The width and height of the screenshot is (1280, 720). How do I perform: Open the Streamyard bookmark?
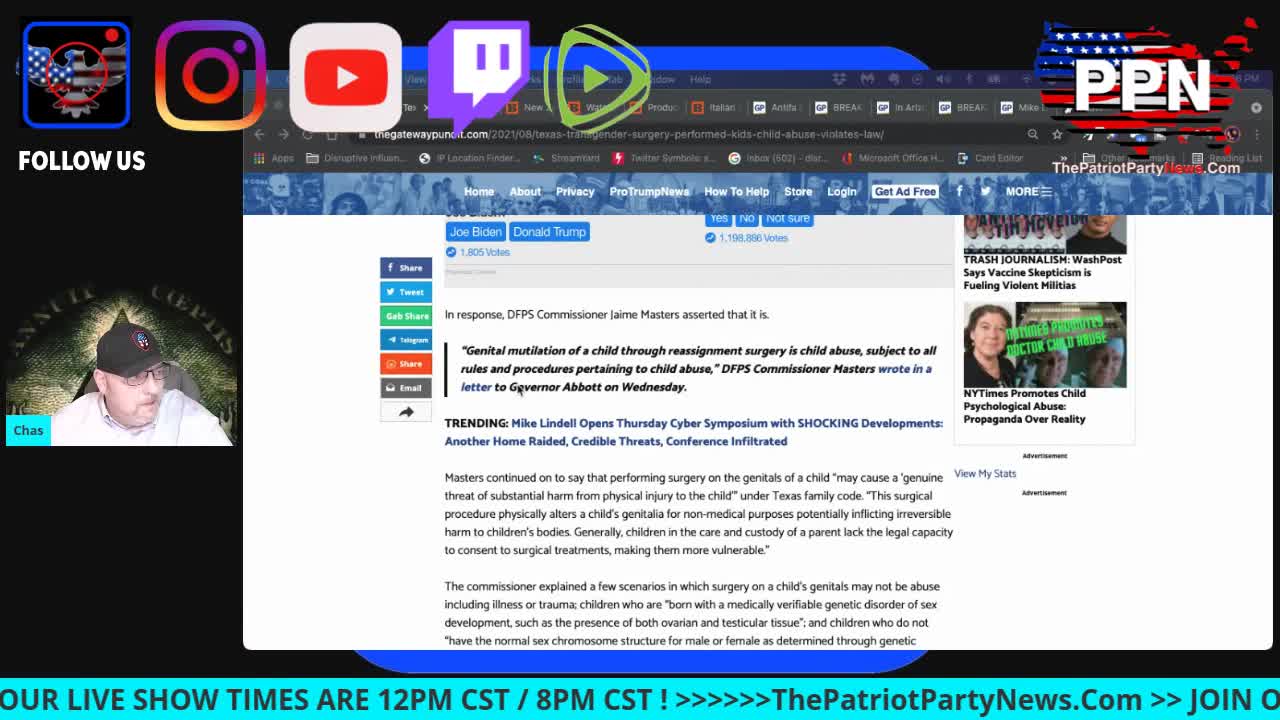coord(566,158)
